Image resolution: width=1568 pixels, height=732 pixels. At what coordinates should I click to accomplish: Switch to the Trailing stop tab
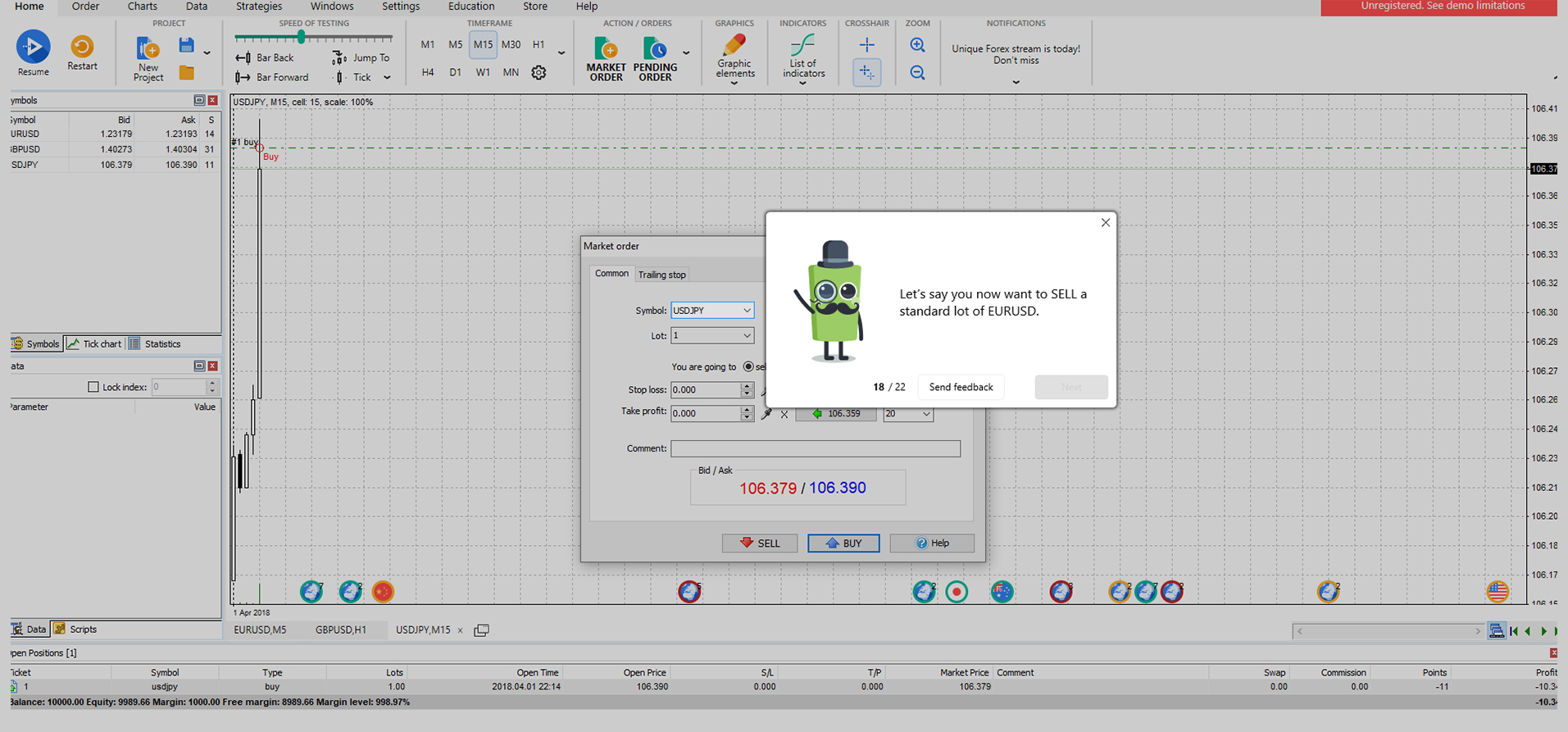(x=661, y=275)
